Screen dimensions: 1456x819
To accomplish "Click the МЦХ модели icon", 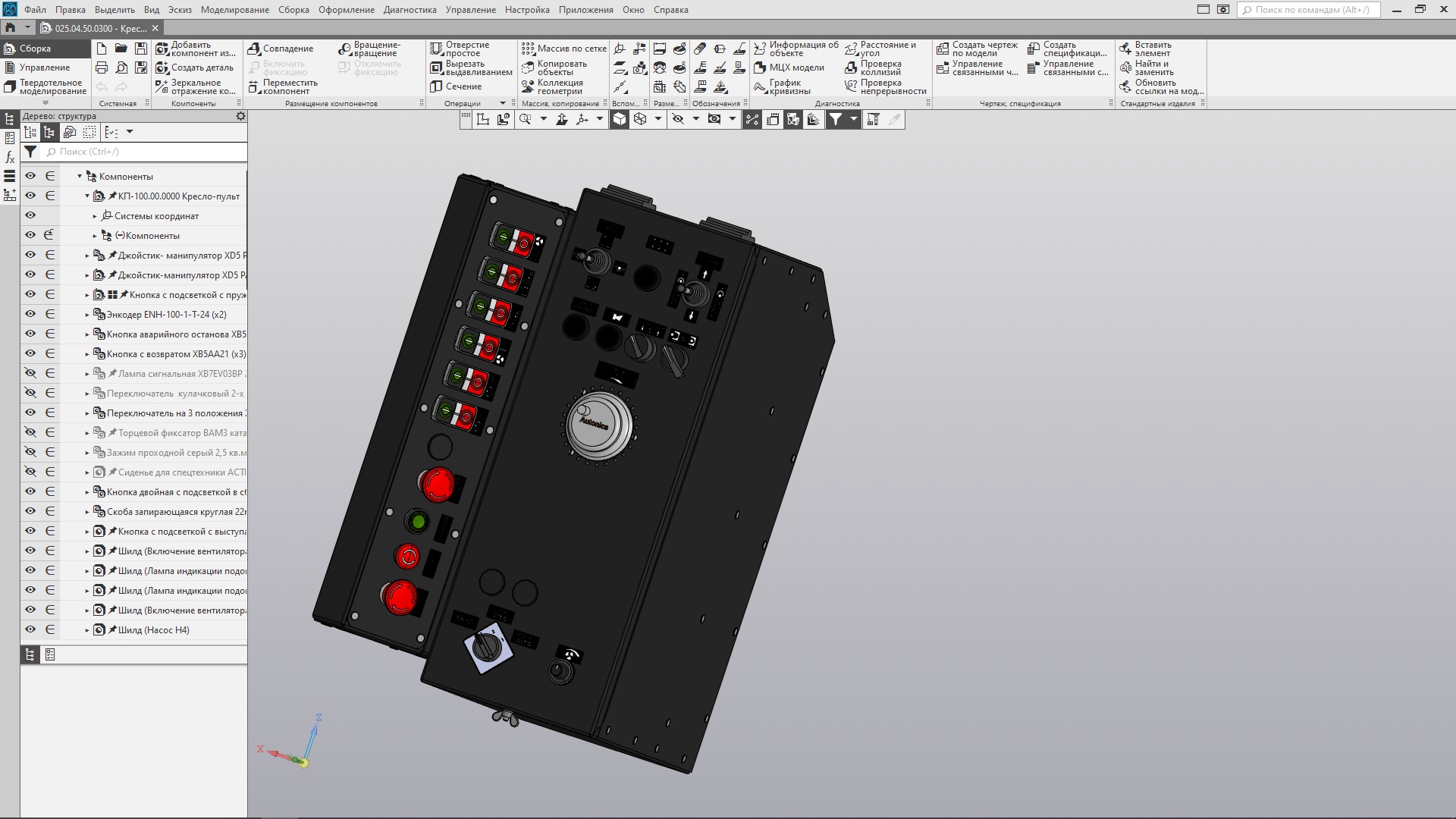I will [760, 67].
